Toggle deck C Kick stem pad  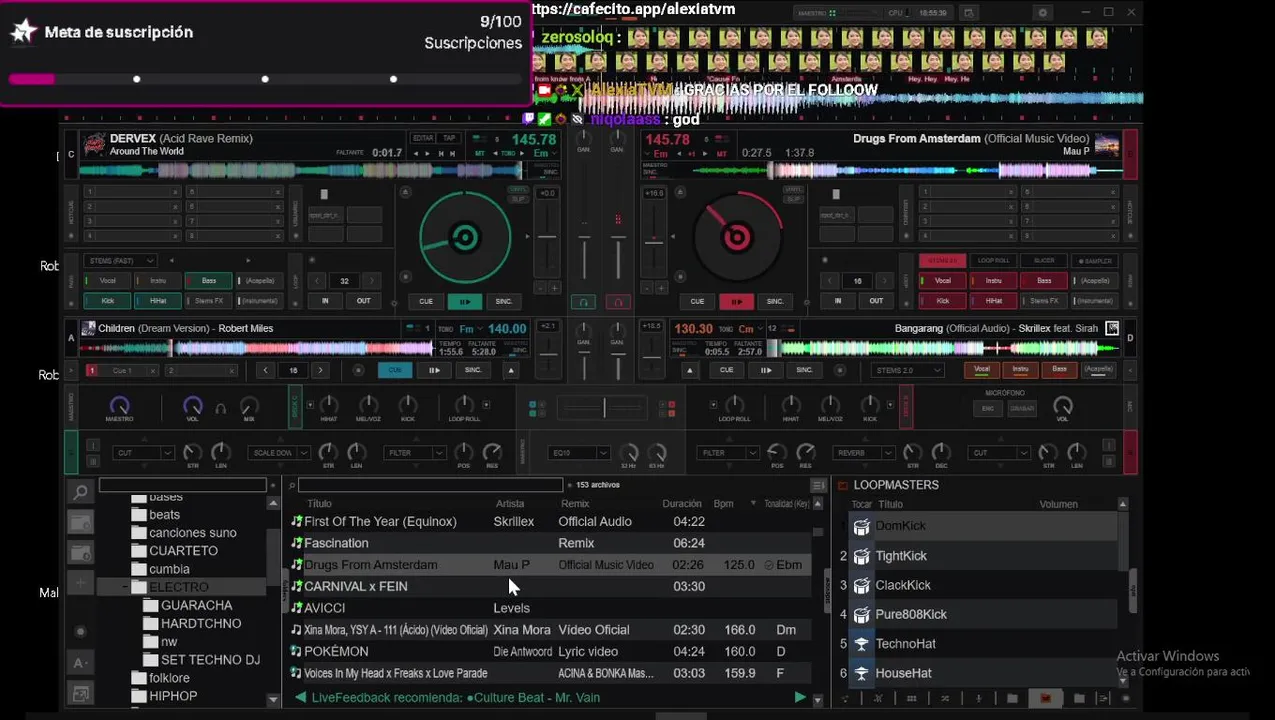107,300
